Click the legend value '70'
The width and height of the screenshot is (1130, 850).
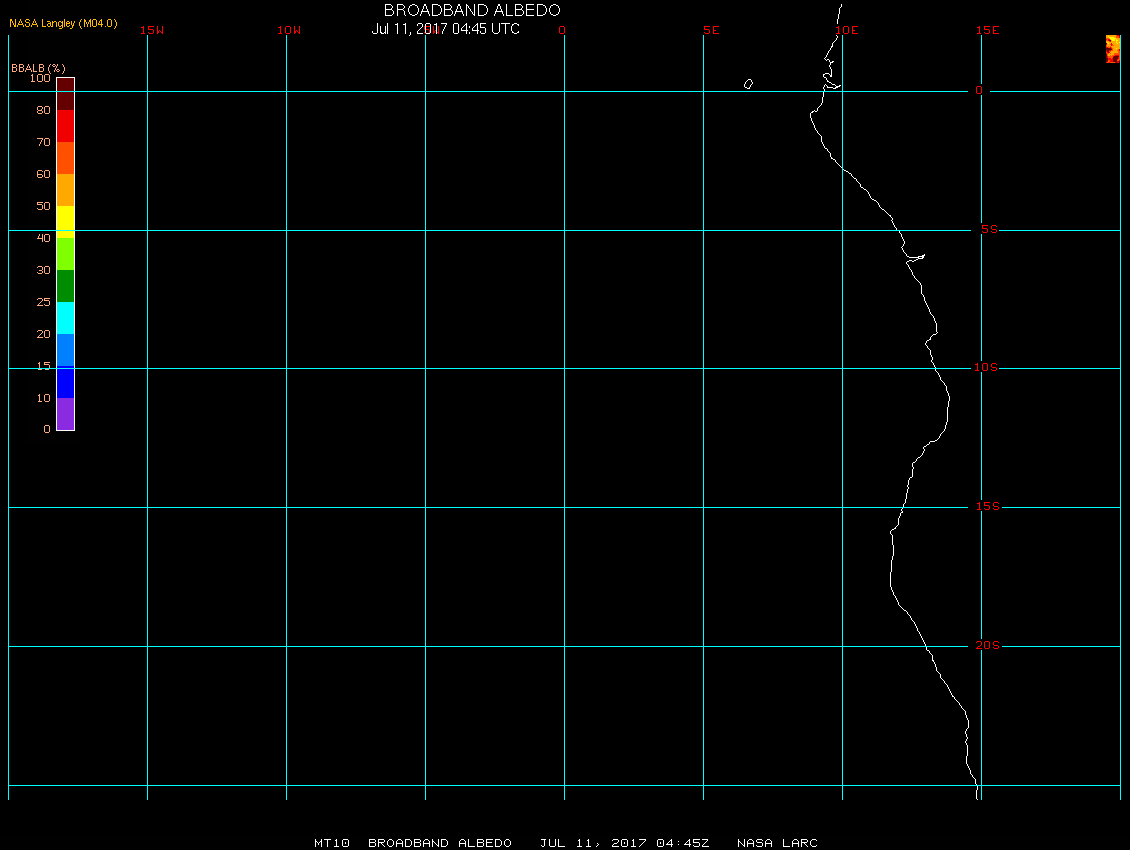[x=43, y=142]
